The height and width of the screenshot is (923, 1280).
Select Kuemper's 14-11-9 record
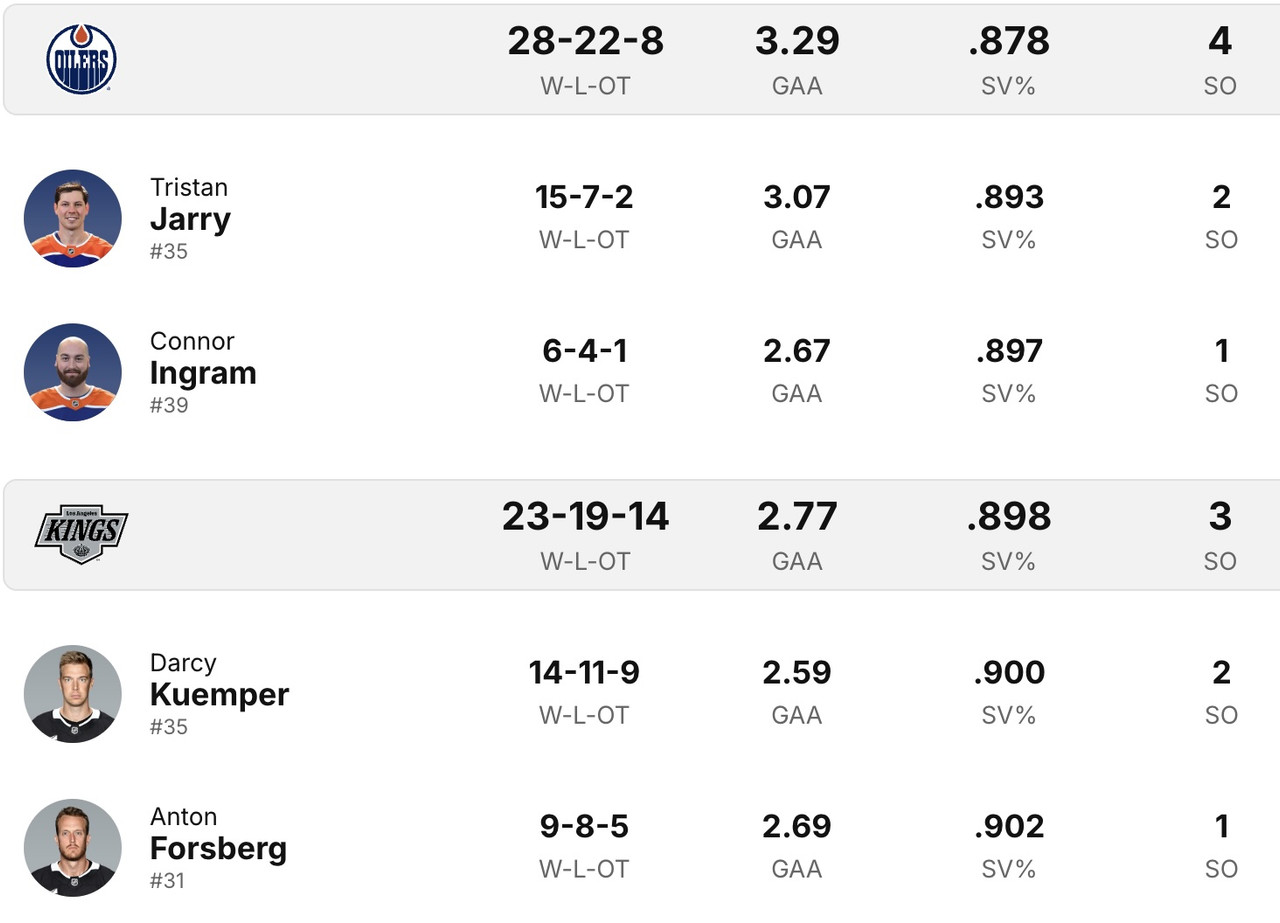pyautogui.click(x=585, y=673)
